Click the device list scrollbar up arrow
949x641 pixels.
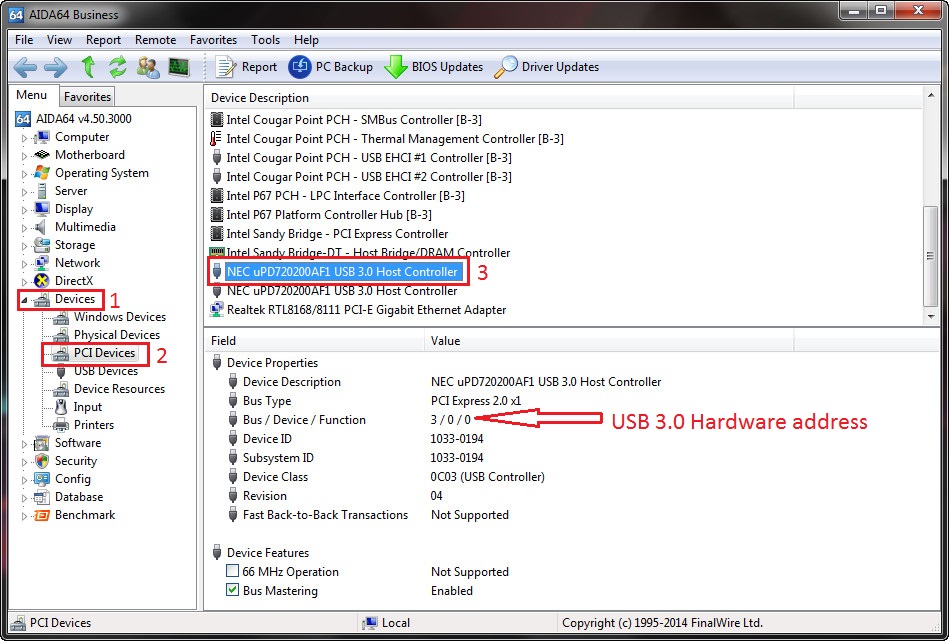(931, 96)
